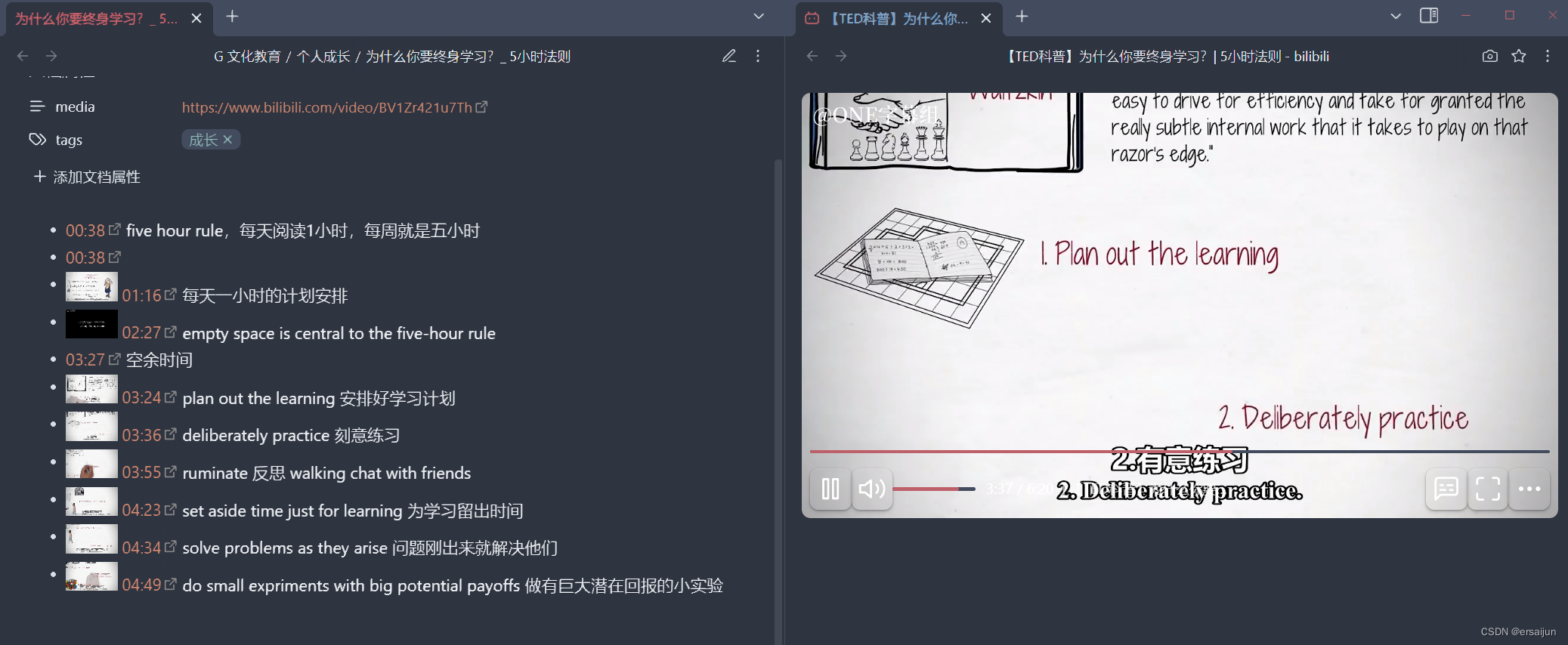Viewport: 1568px width, 645px height.
Task: Click the external link icon after 04:49
Action: point(171,585)
